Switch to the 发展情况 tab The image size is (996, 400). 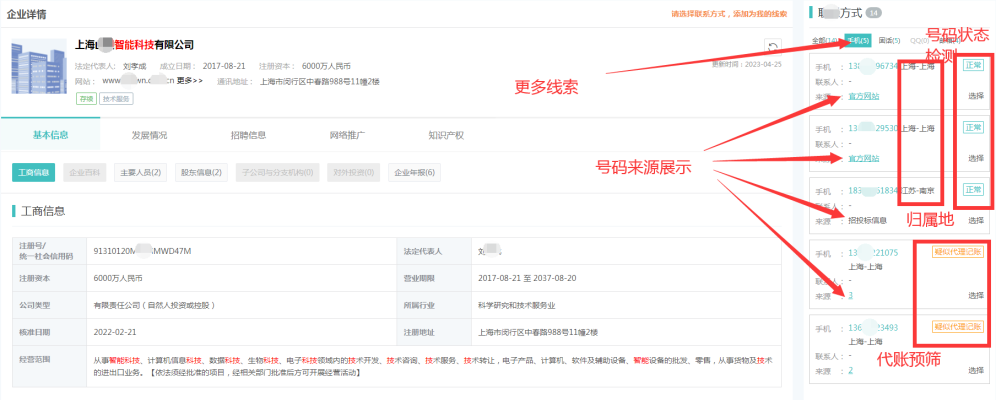click(x=149, y=134)
